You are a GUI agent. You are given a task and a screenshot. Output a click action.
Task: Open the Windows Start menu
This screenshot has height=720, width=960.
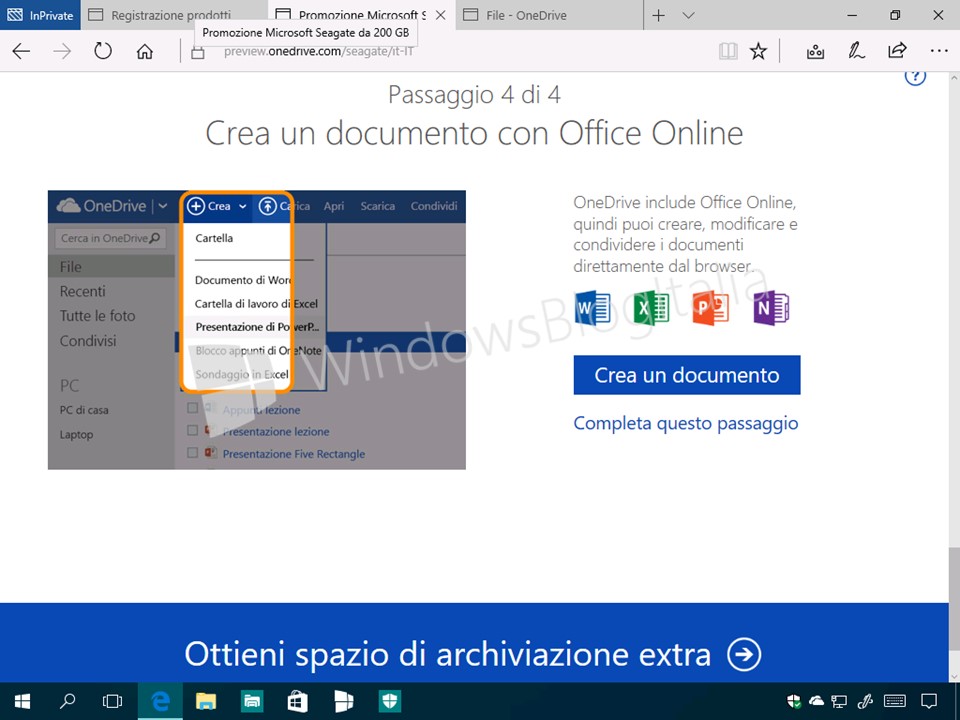[23, 701]
